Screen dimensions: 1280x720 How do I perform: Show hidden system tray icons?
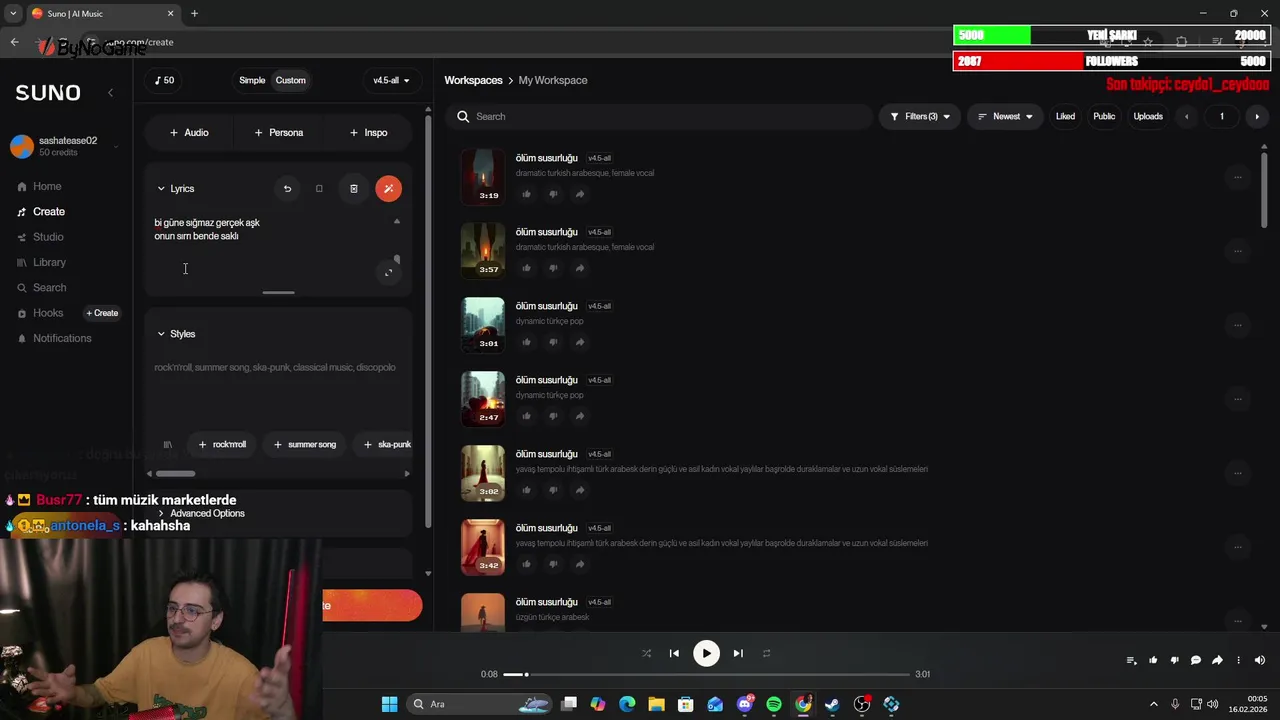[1153, 704]
